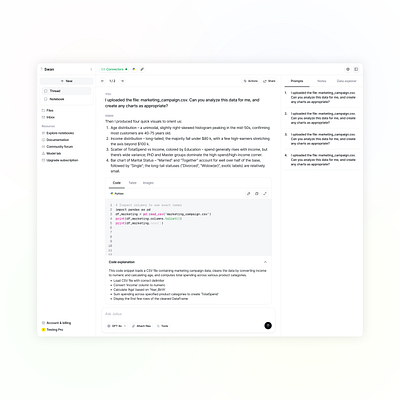Toggle the right side panel icon
Screen dimensions: 400x400
356,69
